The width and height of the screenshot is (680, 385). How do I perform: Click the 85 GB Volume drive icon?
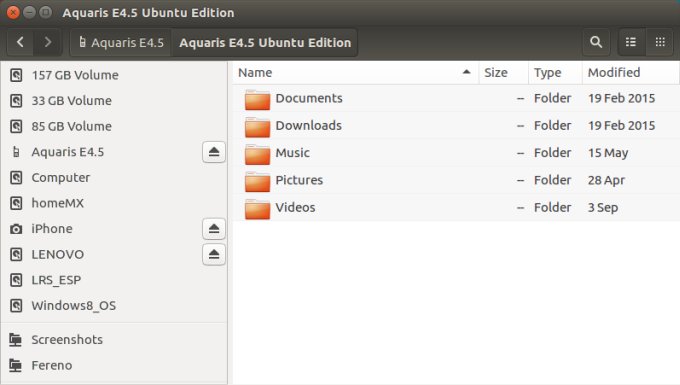coord(16,126)
